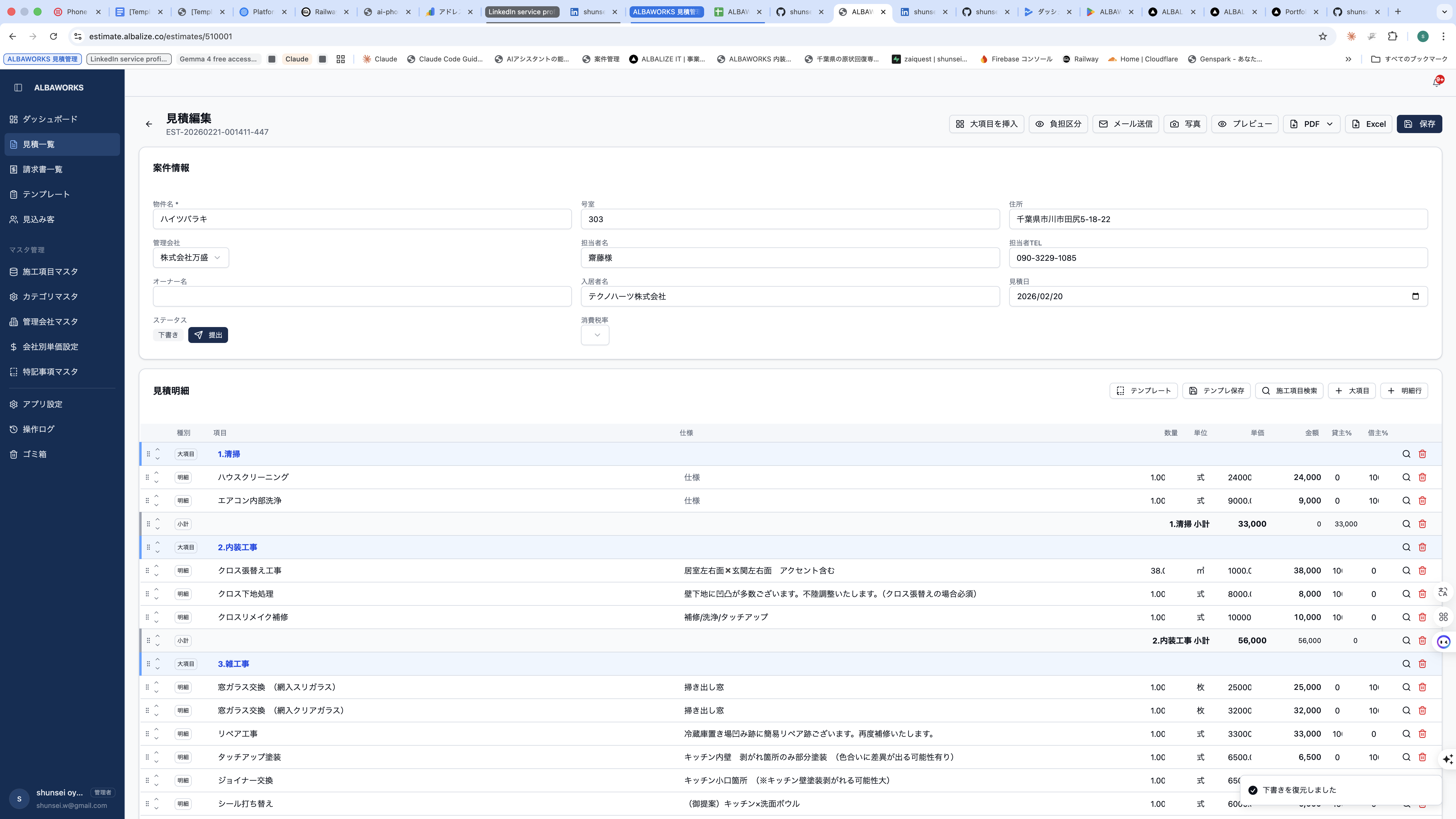
Task: Toggle the プレビュー view button
Action: (x=1245, y=124)
